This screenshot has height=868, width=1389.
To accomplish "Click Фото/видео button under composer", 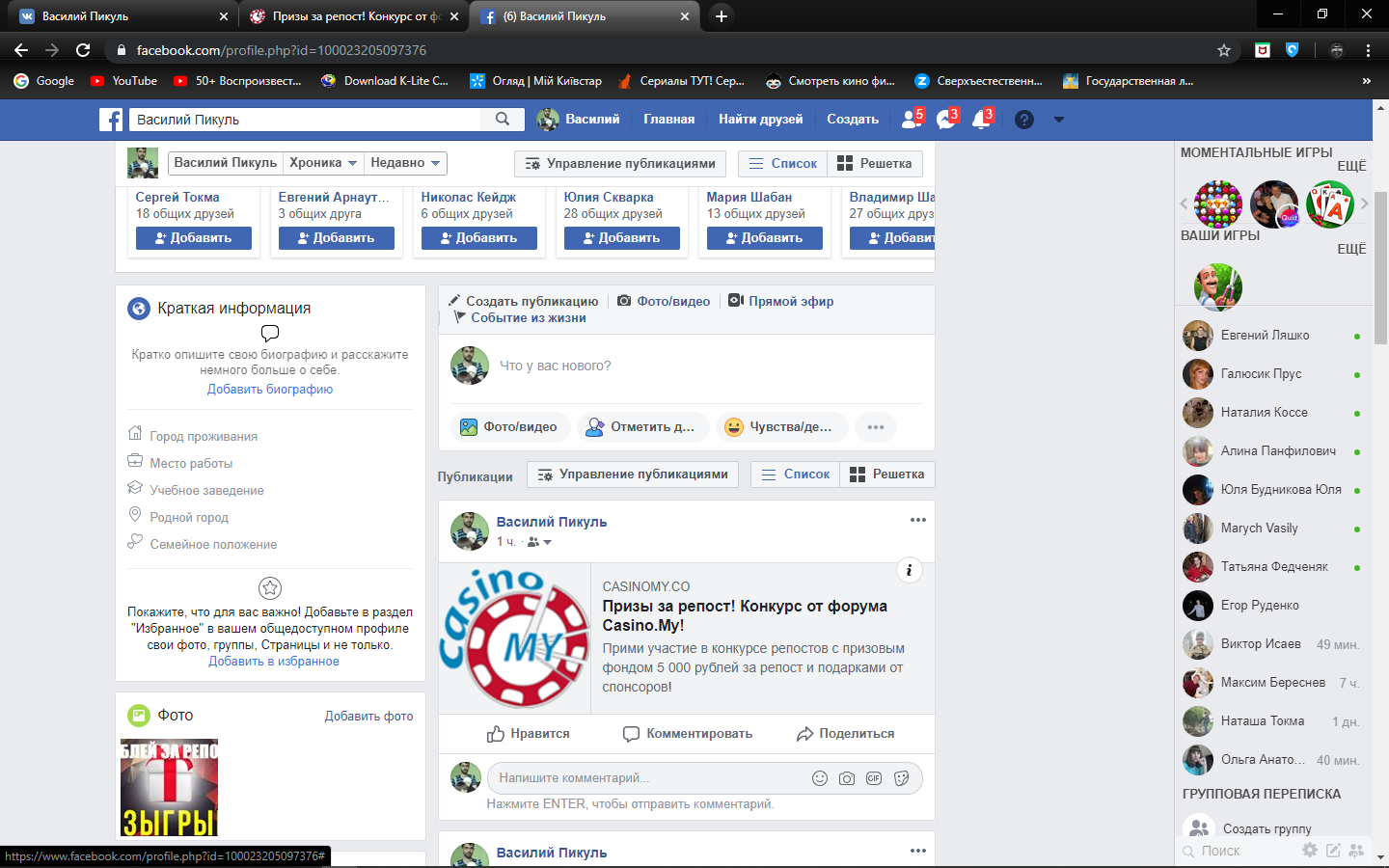I will [510, 427].
